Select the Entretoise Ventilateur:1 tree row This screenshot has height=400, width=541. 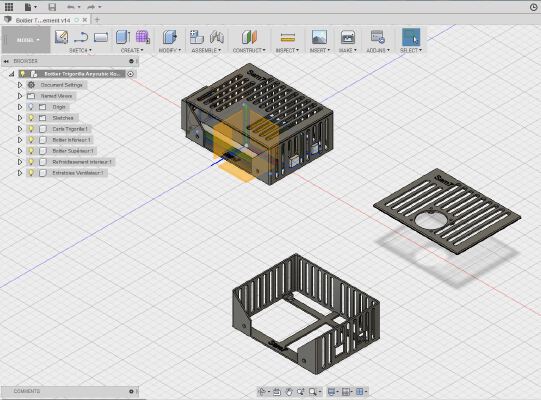point(67,173)
